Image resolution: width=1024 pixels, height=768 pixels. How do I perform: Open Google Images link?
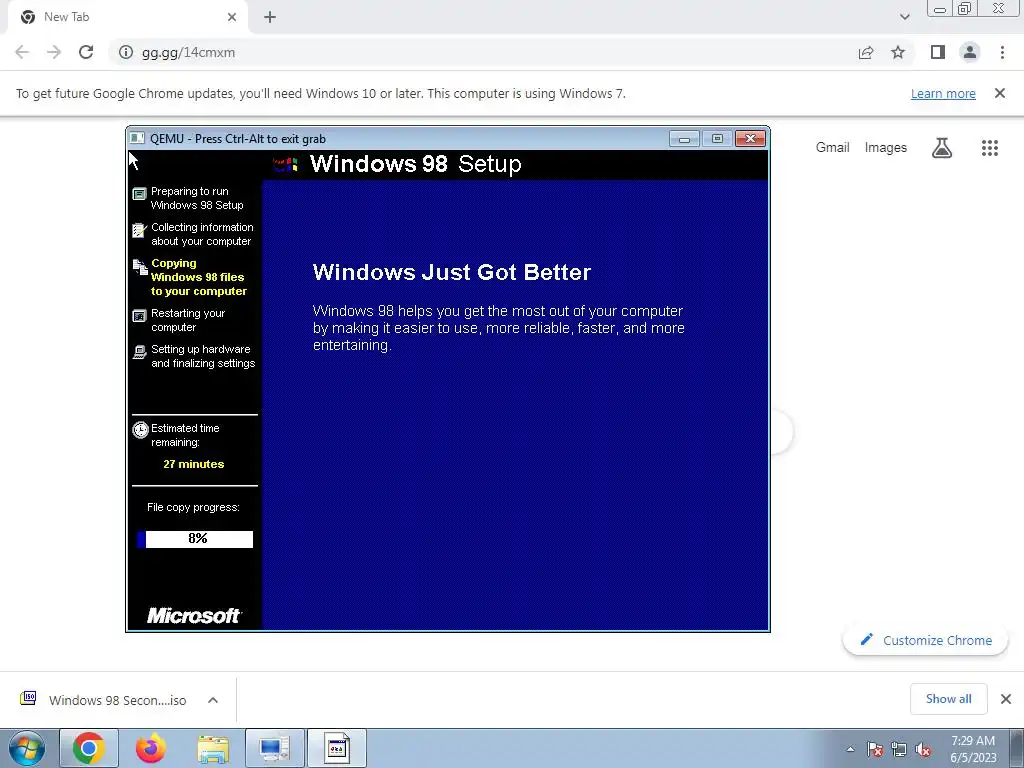[x=886, y=148]
